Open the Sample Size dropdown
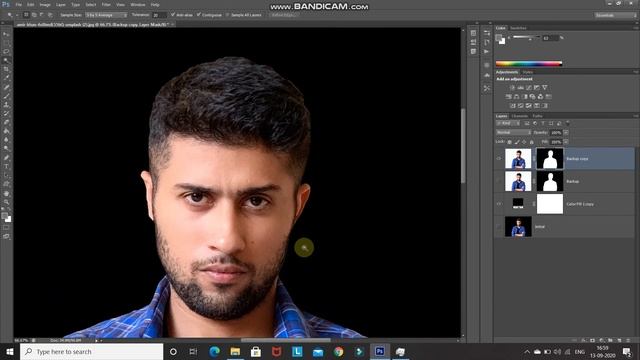The height and width of the screenshot is (360, 640). (x=106, y=15)
